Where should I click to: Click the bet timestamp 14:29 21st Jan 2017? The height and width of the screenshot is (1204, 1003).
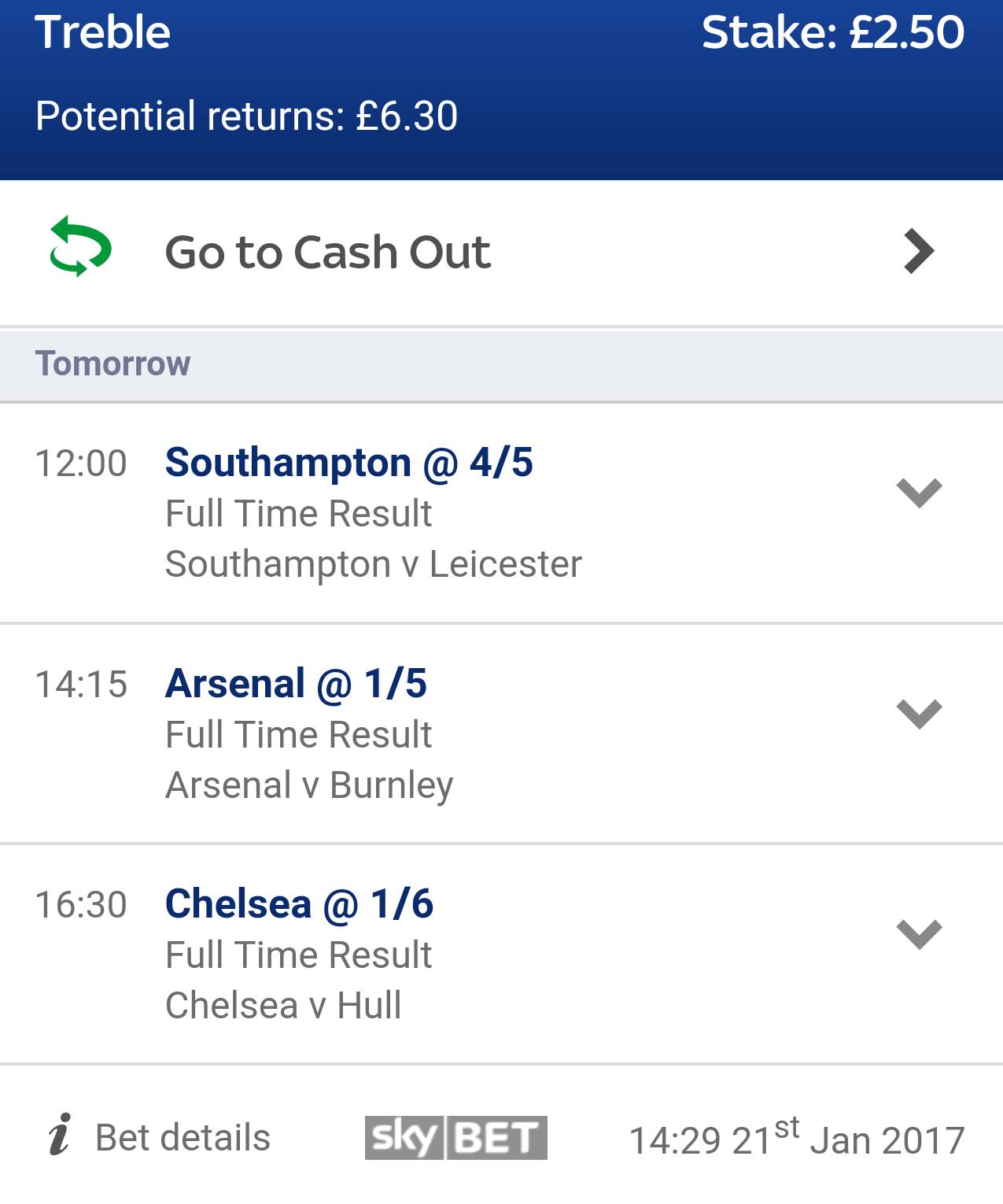(796, 1139)
